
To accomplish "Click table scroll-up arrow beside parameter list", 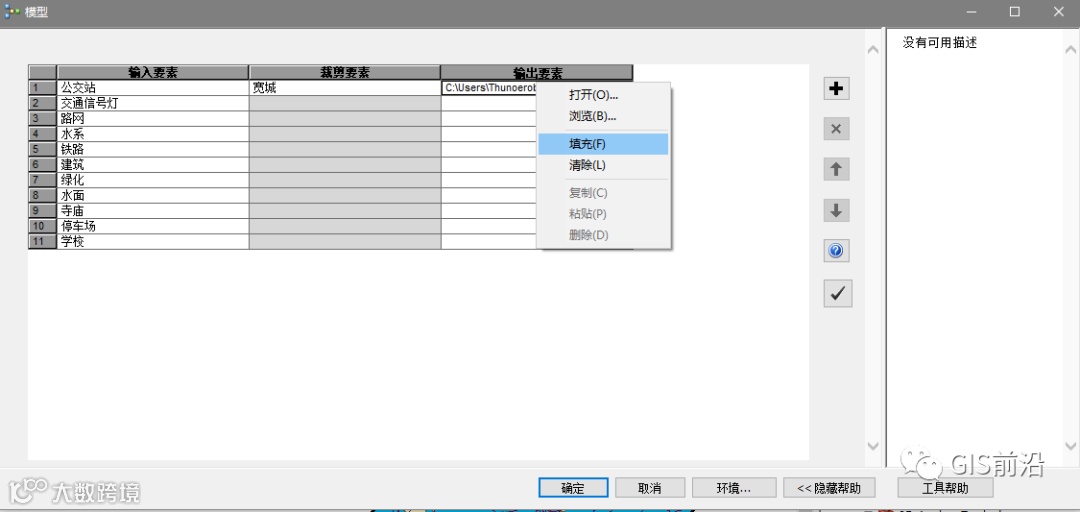I will pyautogui.click(x=873, y=50).
